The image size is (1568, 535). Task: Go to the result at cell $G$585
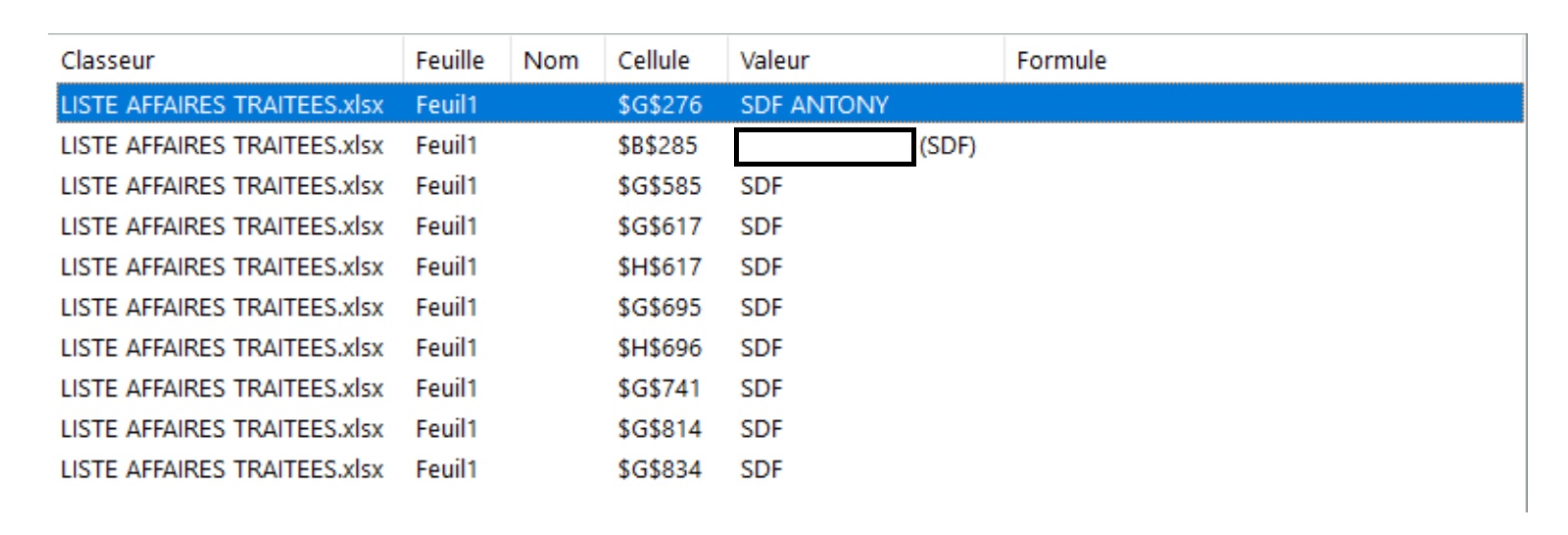pos(660,186)
